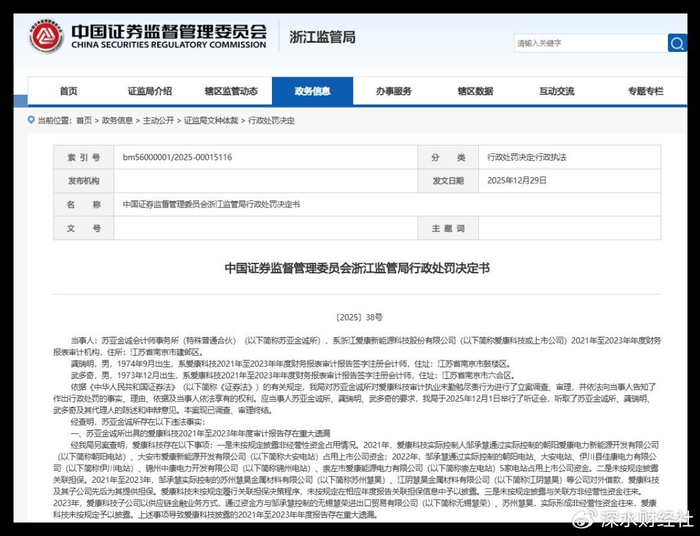The image size is (700, 536).
Task: Follow the 证监局文种体裁 breadcrumb link
Action: pyautogui.click(x=211, y=120)
